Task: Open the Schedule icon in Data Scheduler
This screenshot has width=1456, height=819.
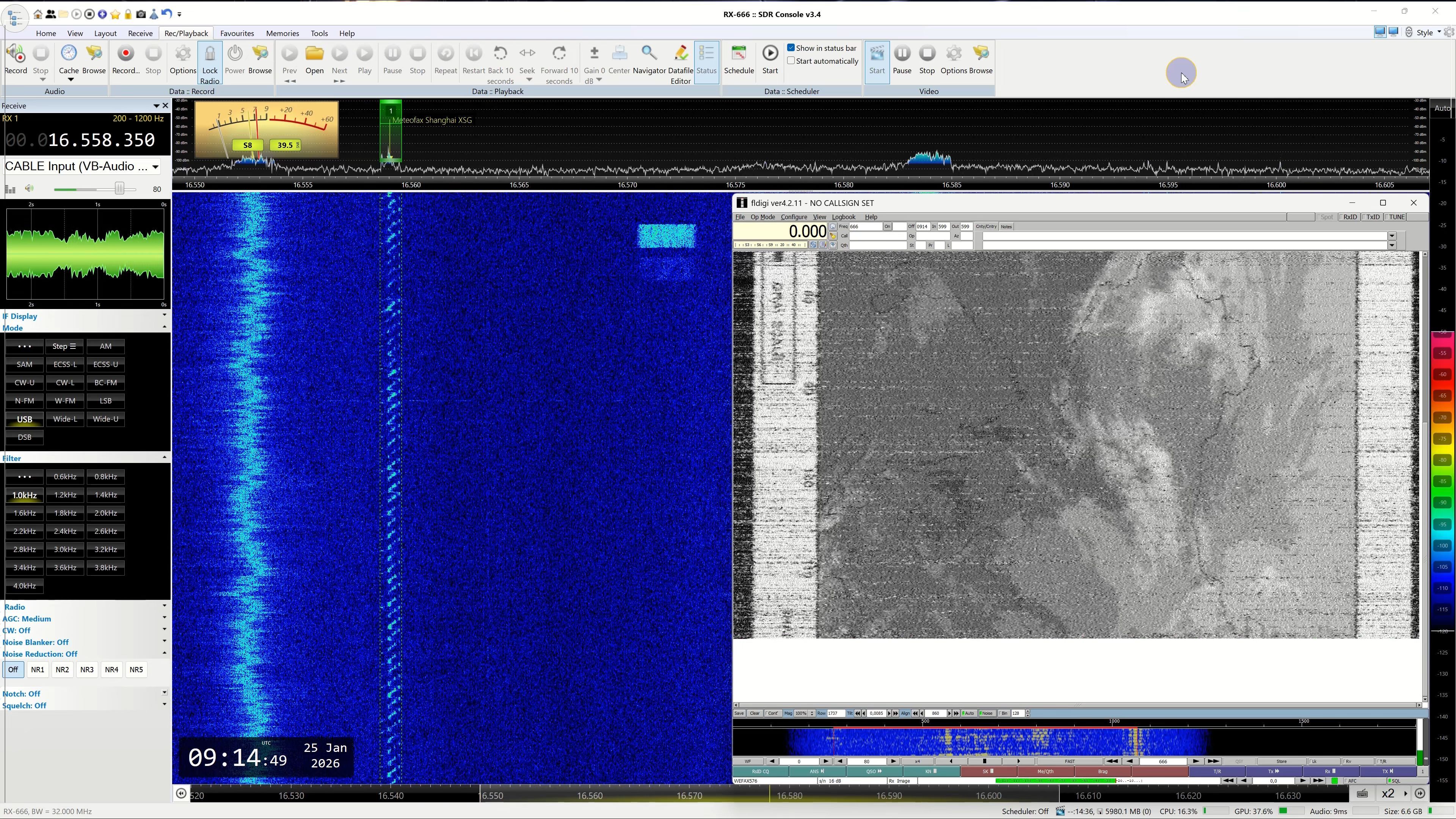Action: [739, 54]
